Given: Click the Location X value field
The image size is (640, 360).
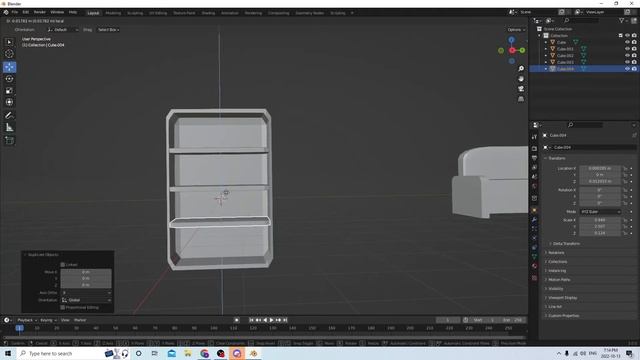Looking at the screenshot, I should click(600, 168).
